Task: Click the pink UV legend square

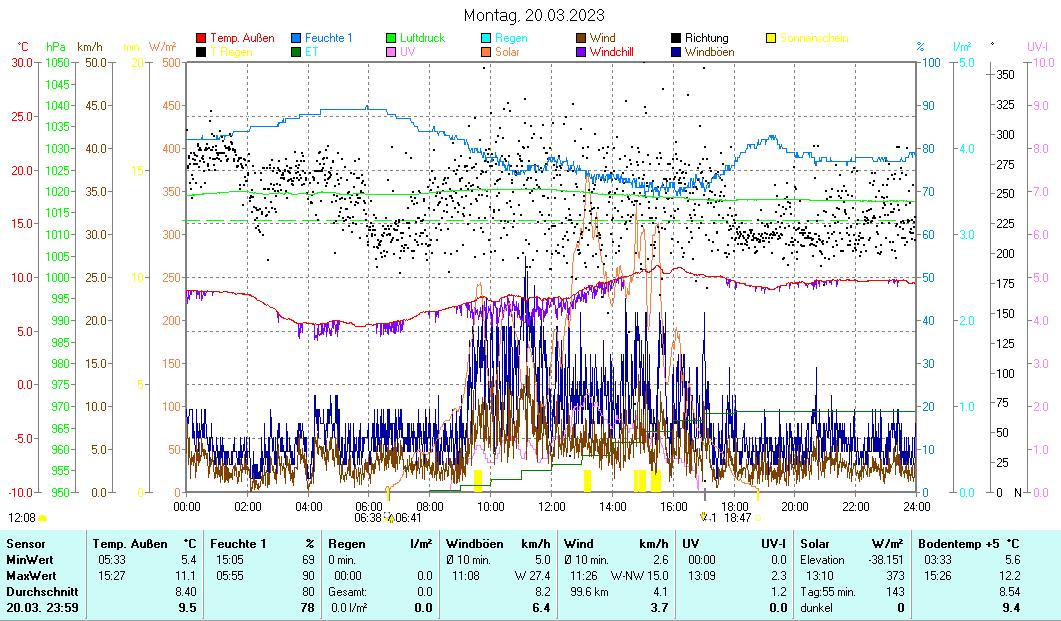Action: click(392, 51)
